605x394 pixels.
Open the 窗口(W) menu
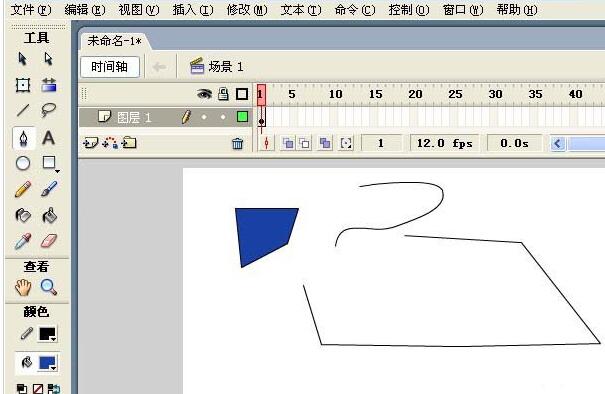coord(463,10)
